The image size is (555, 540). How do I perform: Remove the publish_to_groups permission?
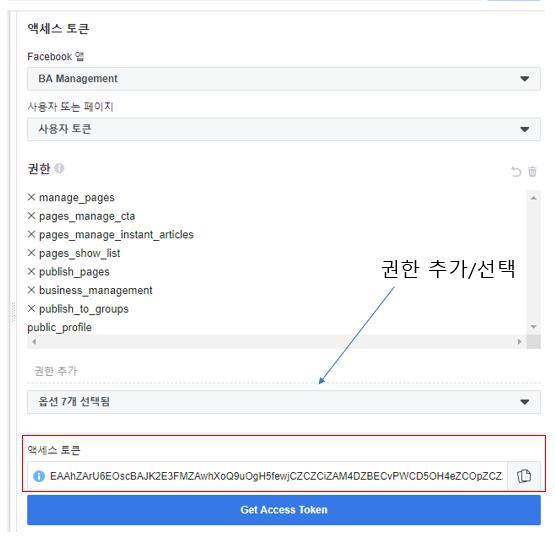32,309
